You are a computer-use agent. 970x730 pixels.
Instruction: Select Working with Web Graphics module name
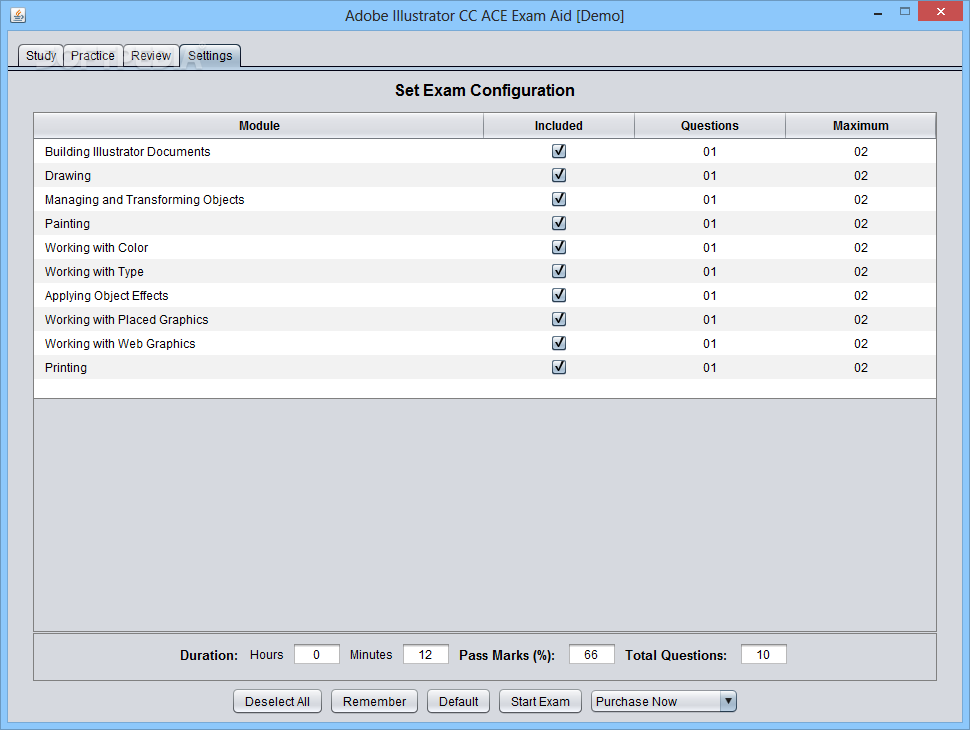point(120,343)
